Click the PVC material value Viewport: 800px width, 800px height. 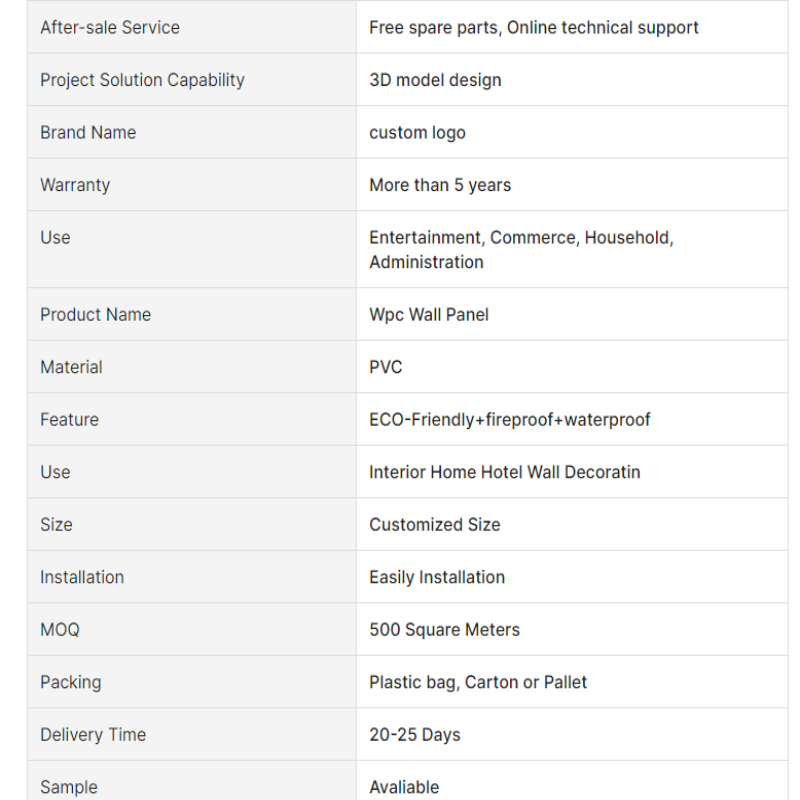click(386, 367)
